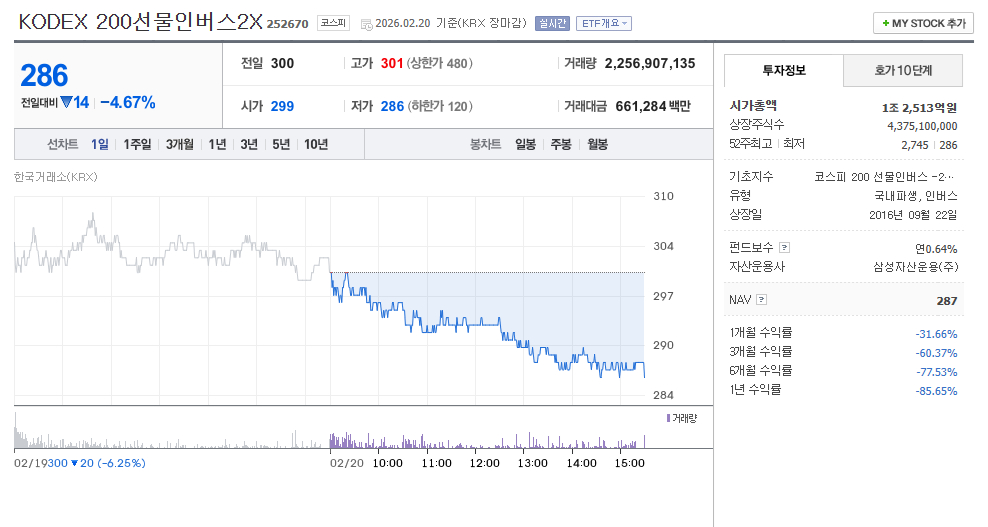Show the 주봉 weekly candle chart
988x527 pixels.
(x=560, y=144)
